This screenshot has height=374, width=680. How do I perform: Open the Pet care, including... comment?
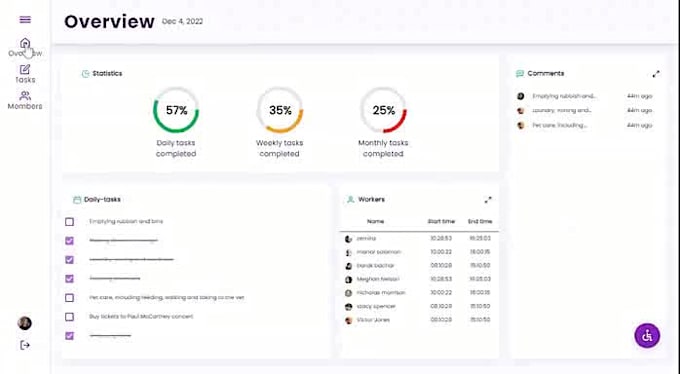(x=559, y=125)
